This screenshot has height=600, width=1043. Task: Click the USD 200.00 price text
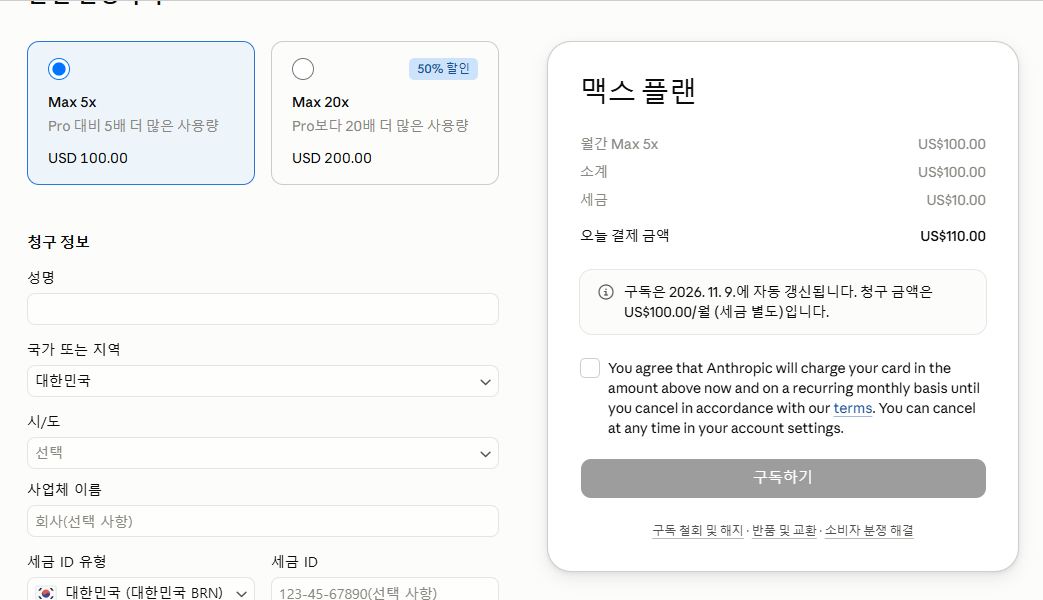click(332, 158)
